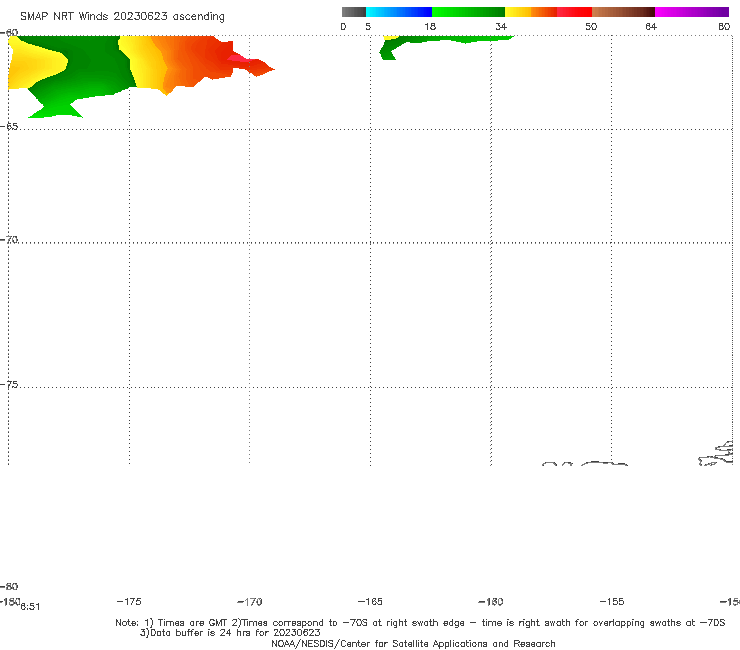Click the orange wind region near -172 longitude

click(x=198, y=61)
